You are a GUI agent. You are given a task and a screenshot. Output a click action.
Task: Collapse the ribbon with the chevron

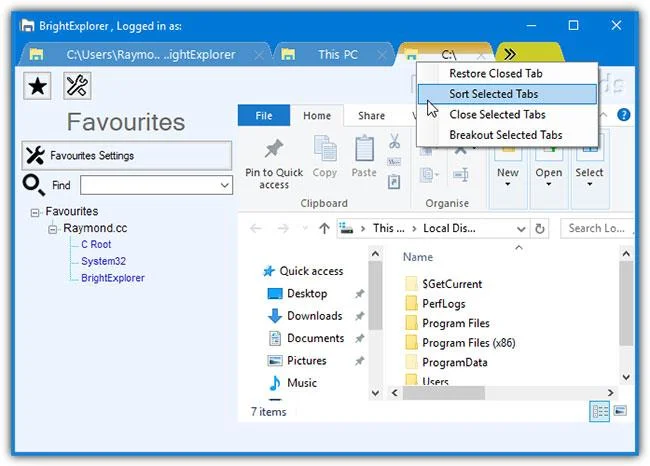click(604, 115)
